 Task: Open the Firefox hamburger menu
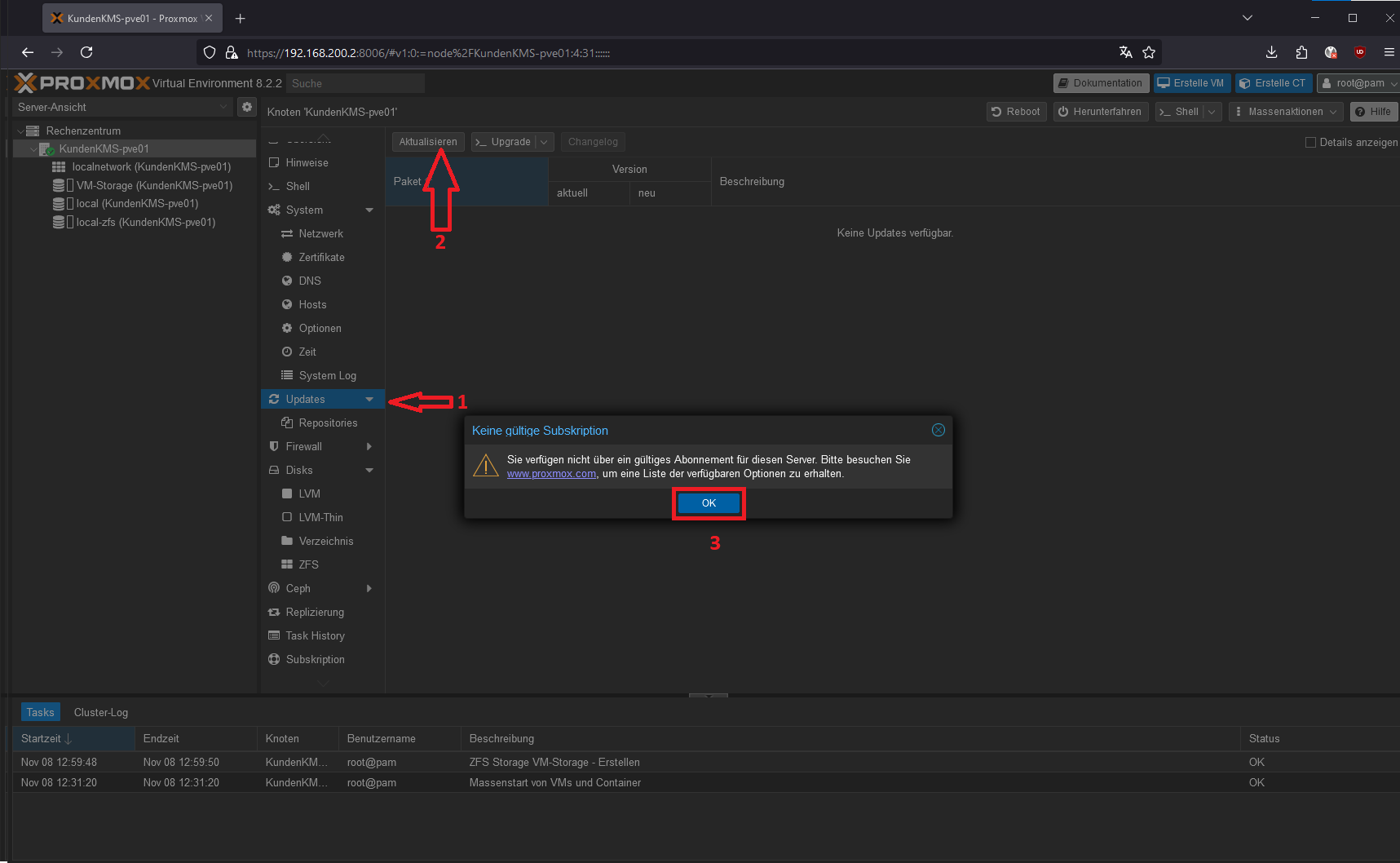coord(1389,52)
